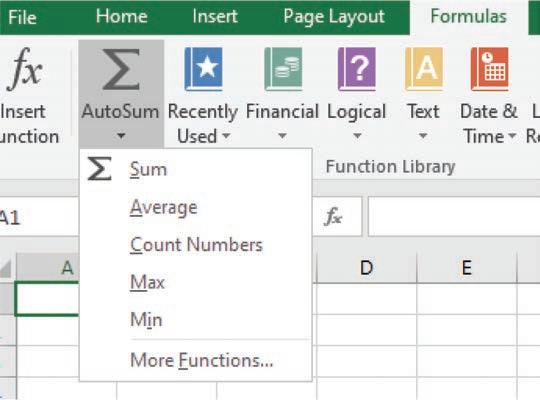Expand the Logical functions dropdown arrow
Viewport: 540px width, 400px height.
[x=357, y=136]
